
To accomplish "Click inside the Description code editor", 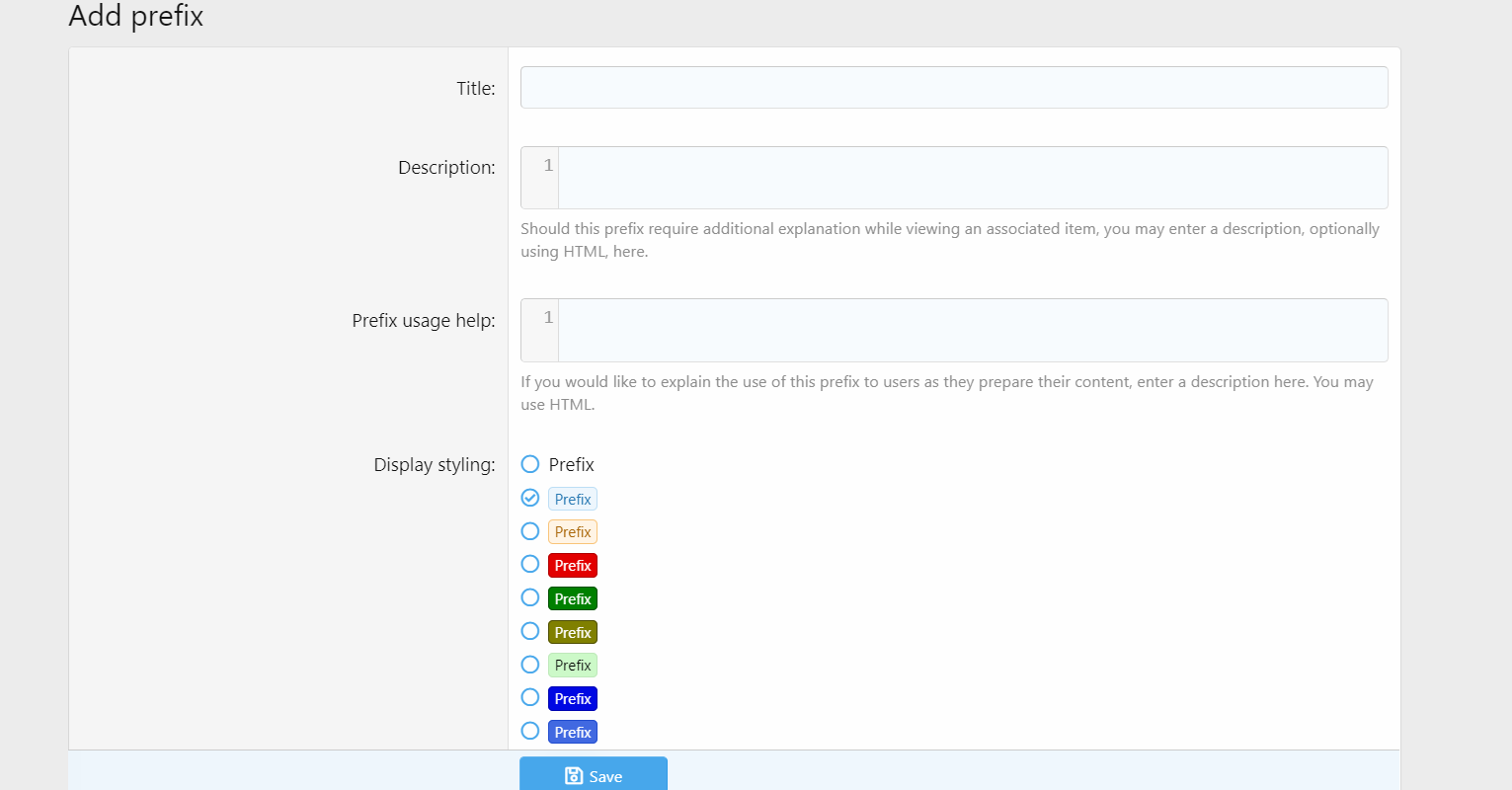I will coord(972,178).
